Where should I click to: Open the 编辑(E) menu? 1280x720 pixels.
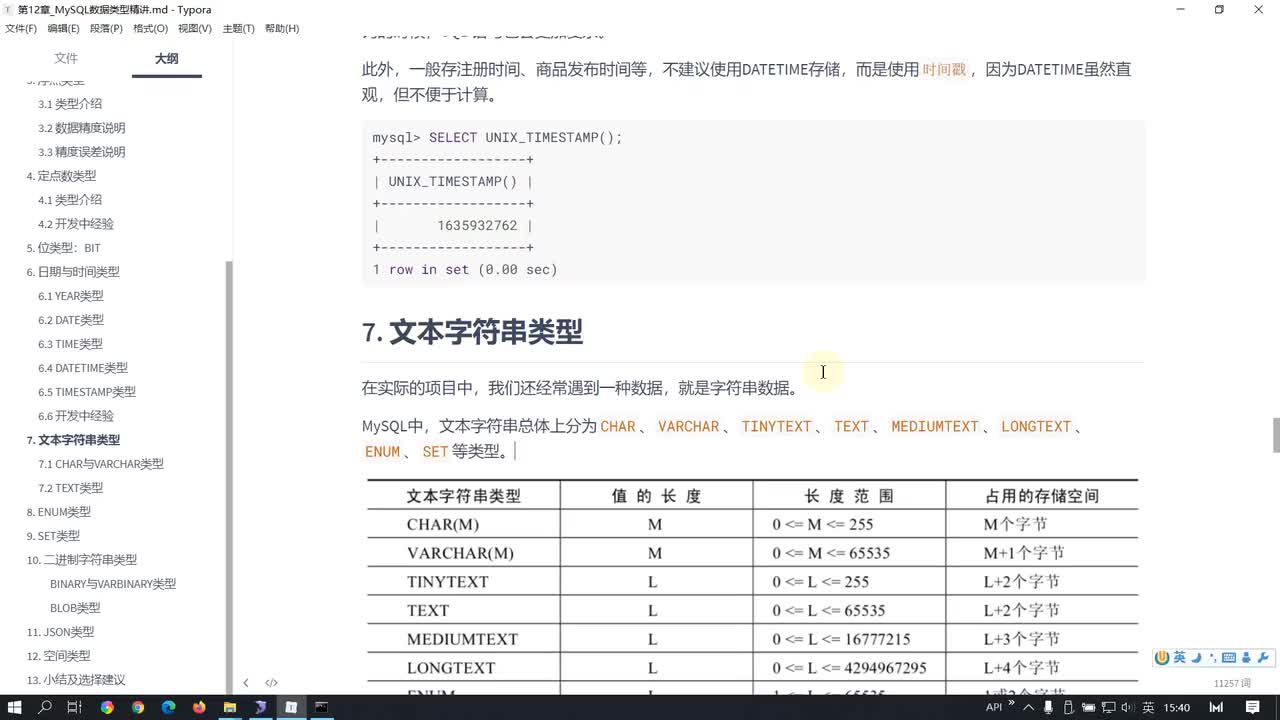pos(63,28)
